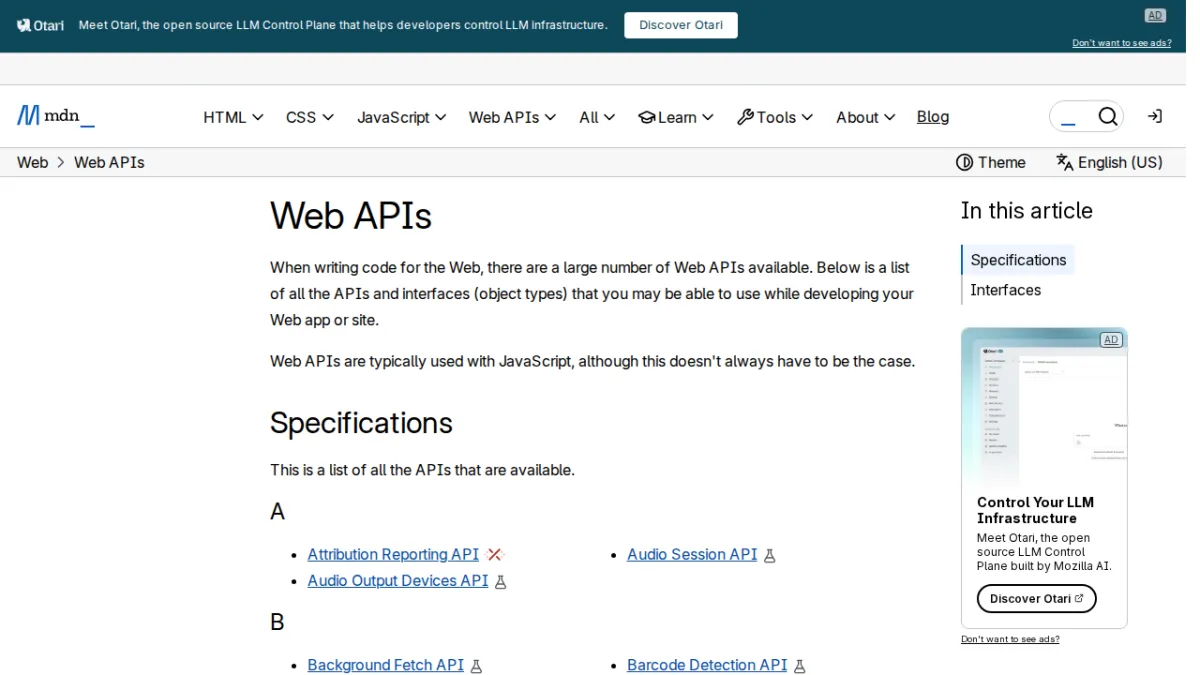Jump to Interfaces in the article outline
1200x675 pixels.
(1005, 290)
